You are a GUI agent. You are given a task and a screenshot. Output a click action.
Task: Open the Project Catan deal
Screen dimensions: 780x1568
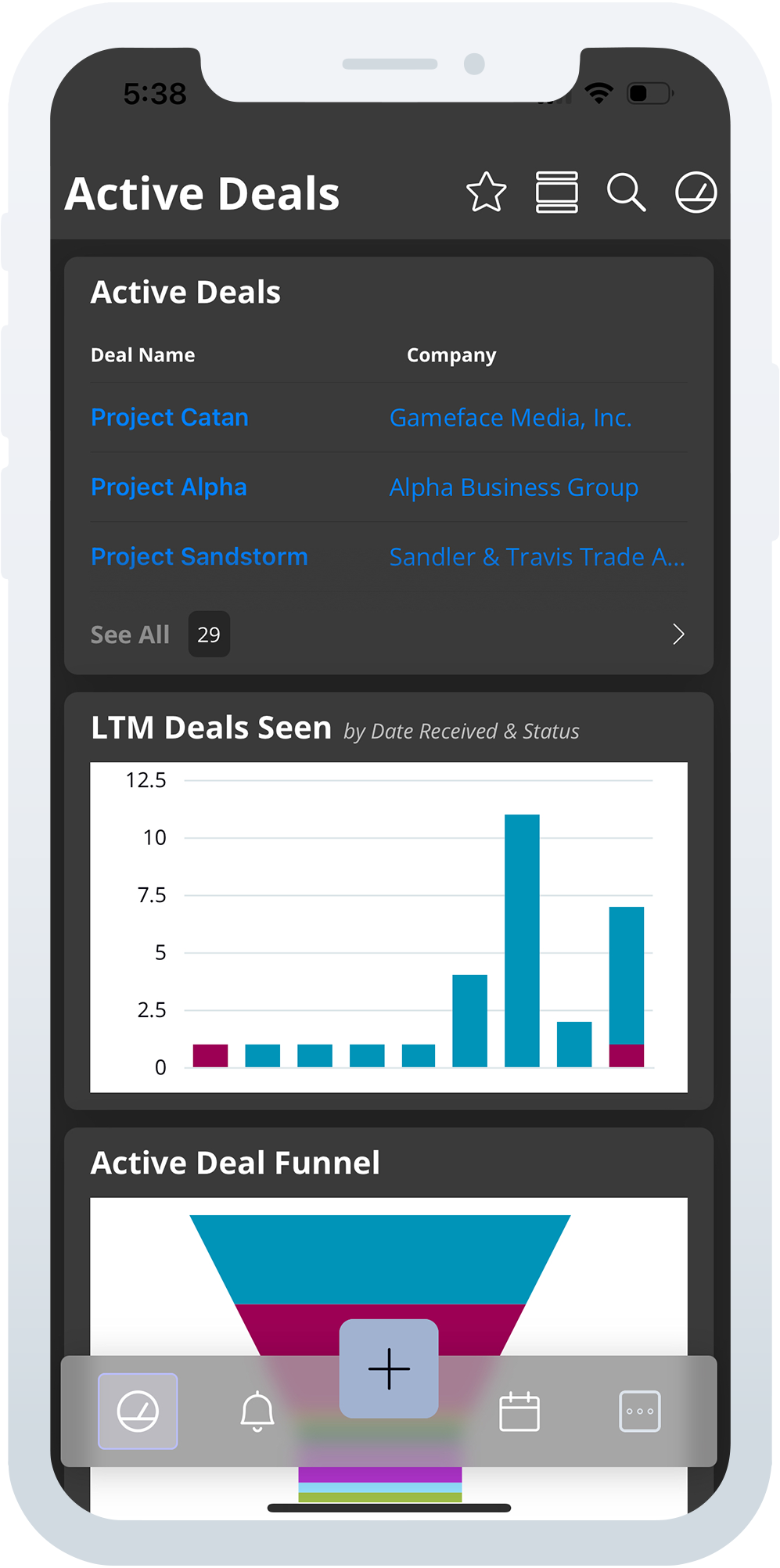click(x=170, y=417)
